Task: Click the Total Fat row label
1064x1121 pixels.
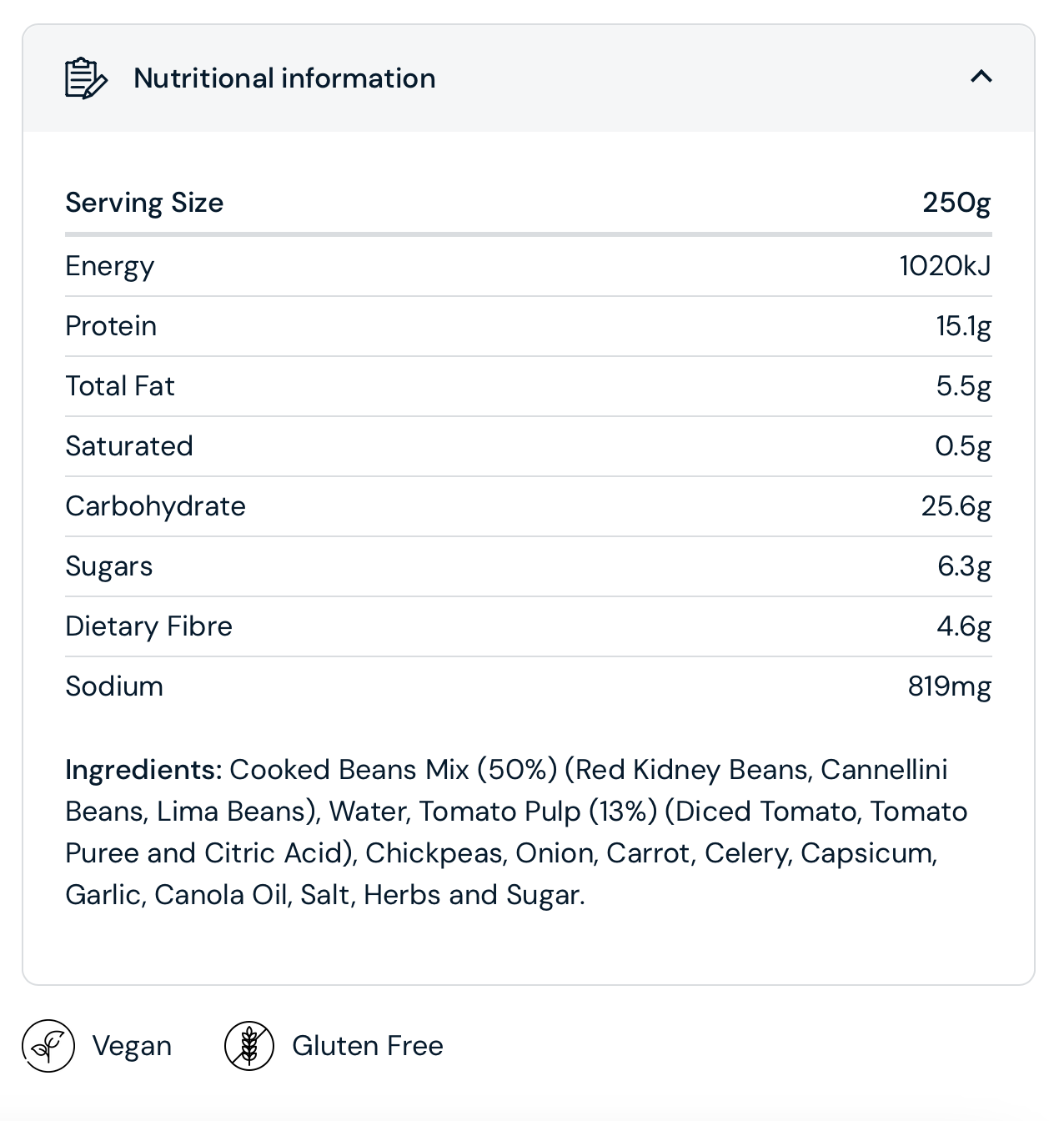Action: (120, 386)
